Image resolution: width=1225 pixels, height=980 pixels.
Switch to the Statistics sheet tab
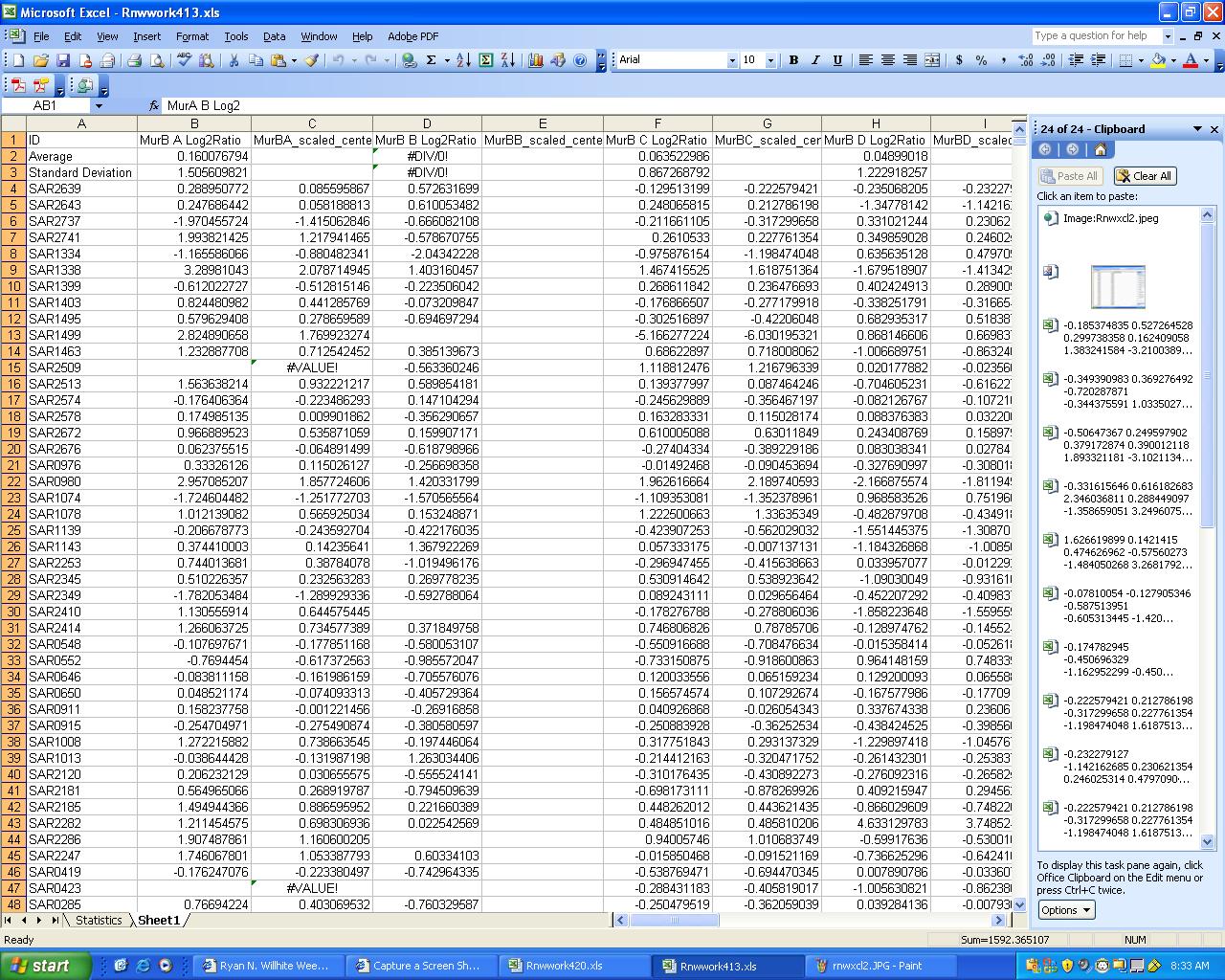click(x=99, y=921)
